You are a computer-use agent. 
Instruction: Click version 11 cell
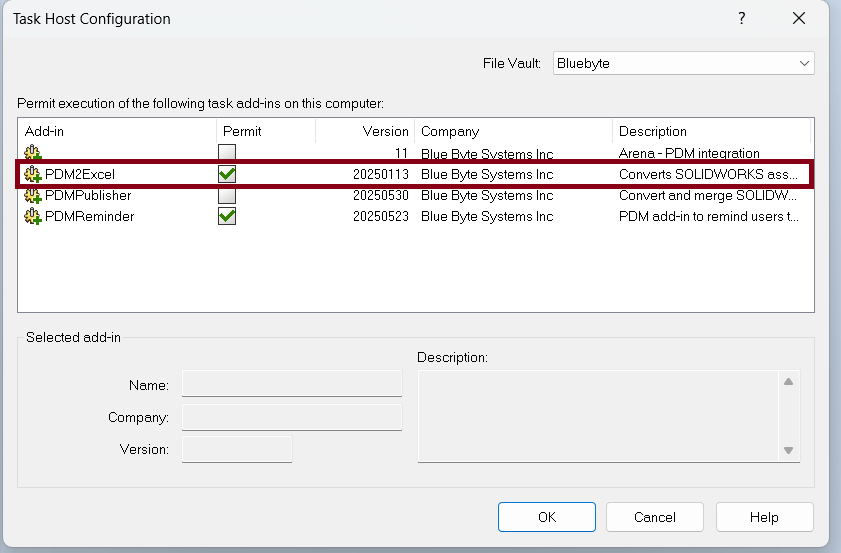402,153
